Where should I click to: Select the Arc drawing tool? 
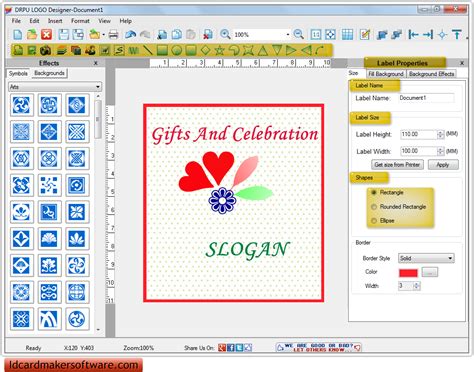pos(320,50)
